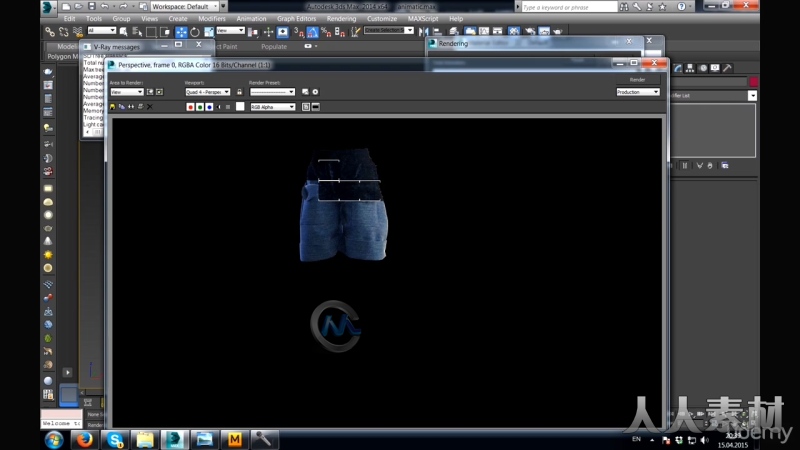Click the Save Image icon in render window
The height and width of the screenshot is (450, 800).
click(112, 106)
